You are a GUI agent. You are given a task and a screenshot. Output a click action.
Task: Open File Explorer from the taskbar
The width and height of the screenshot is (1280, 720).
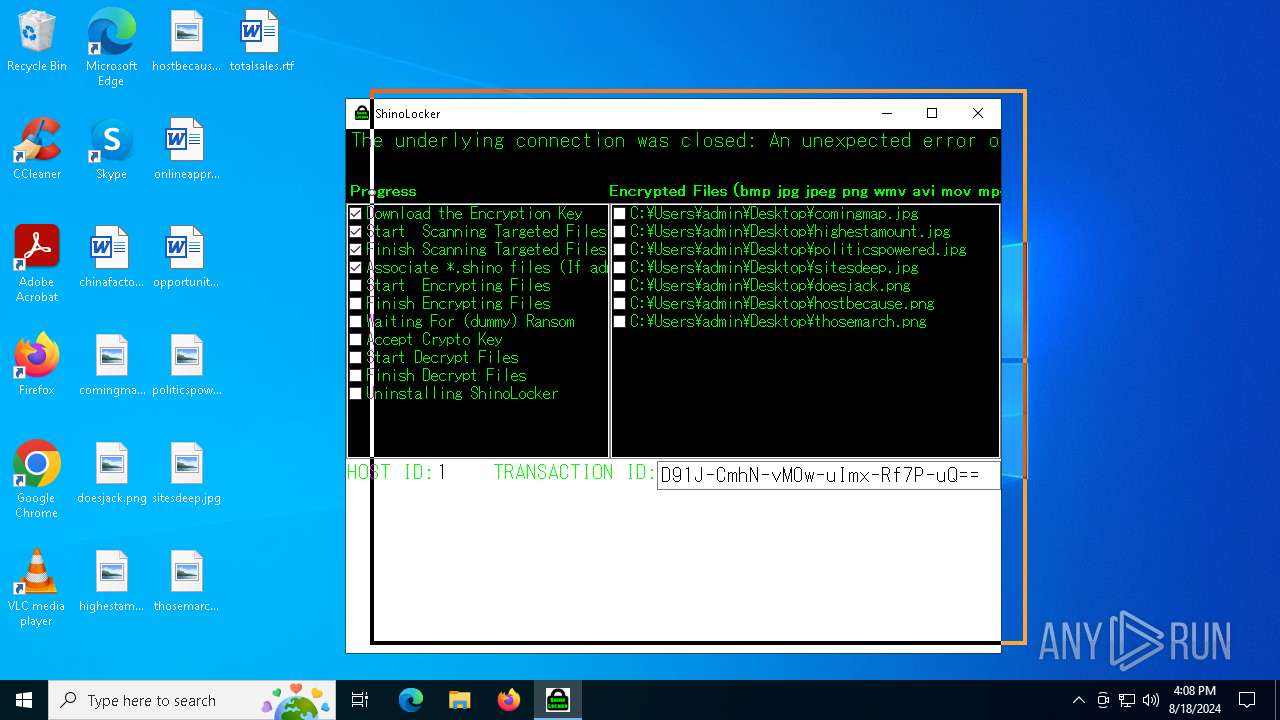point(459,700)
